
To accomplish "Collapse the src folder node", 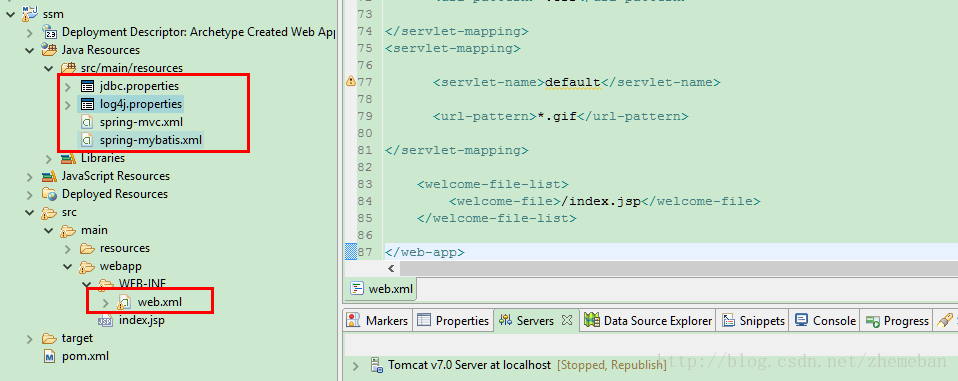I will coord(29,212).
